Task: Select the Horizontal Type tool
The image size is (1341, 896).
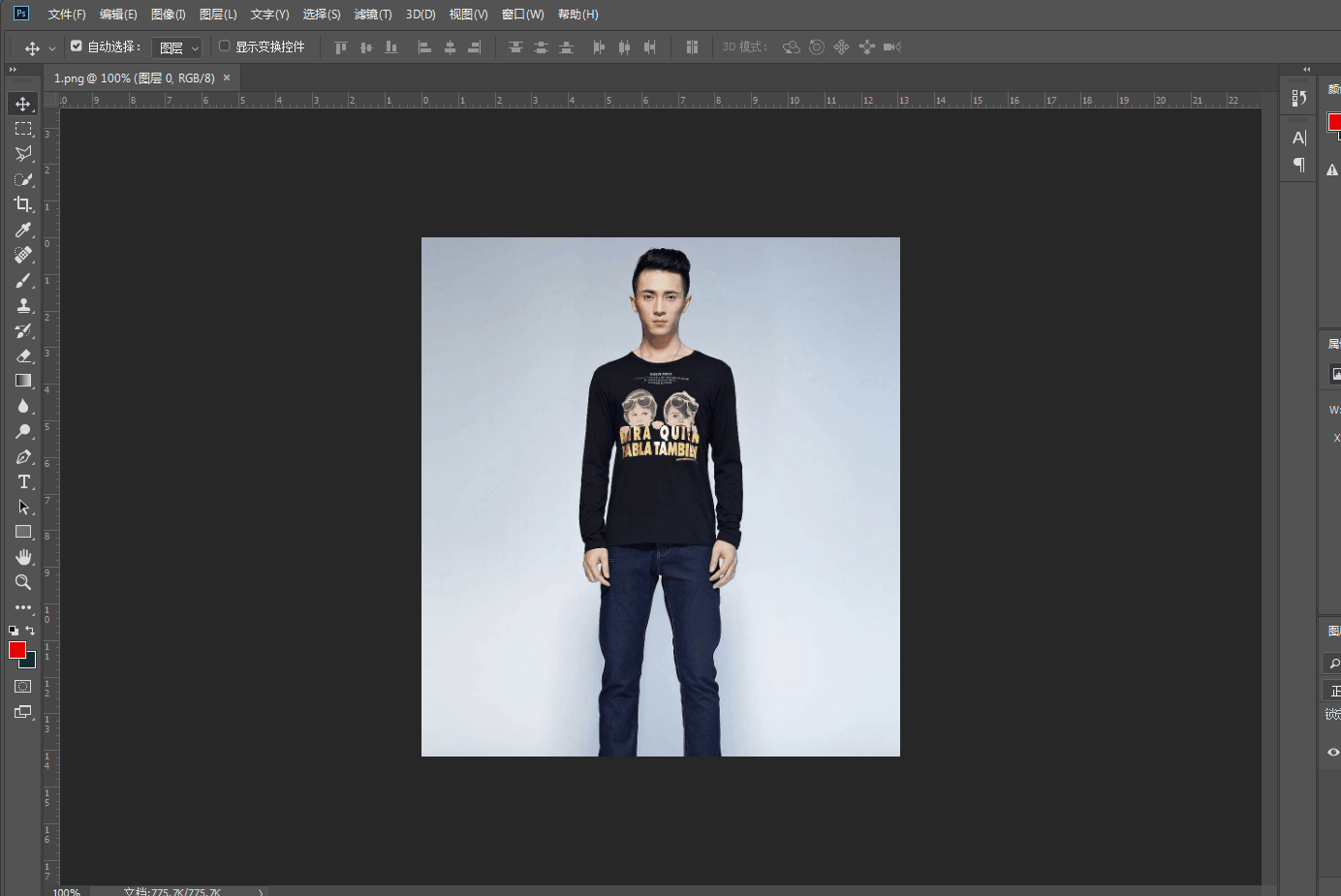Action: 23,481
